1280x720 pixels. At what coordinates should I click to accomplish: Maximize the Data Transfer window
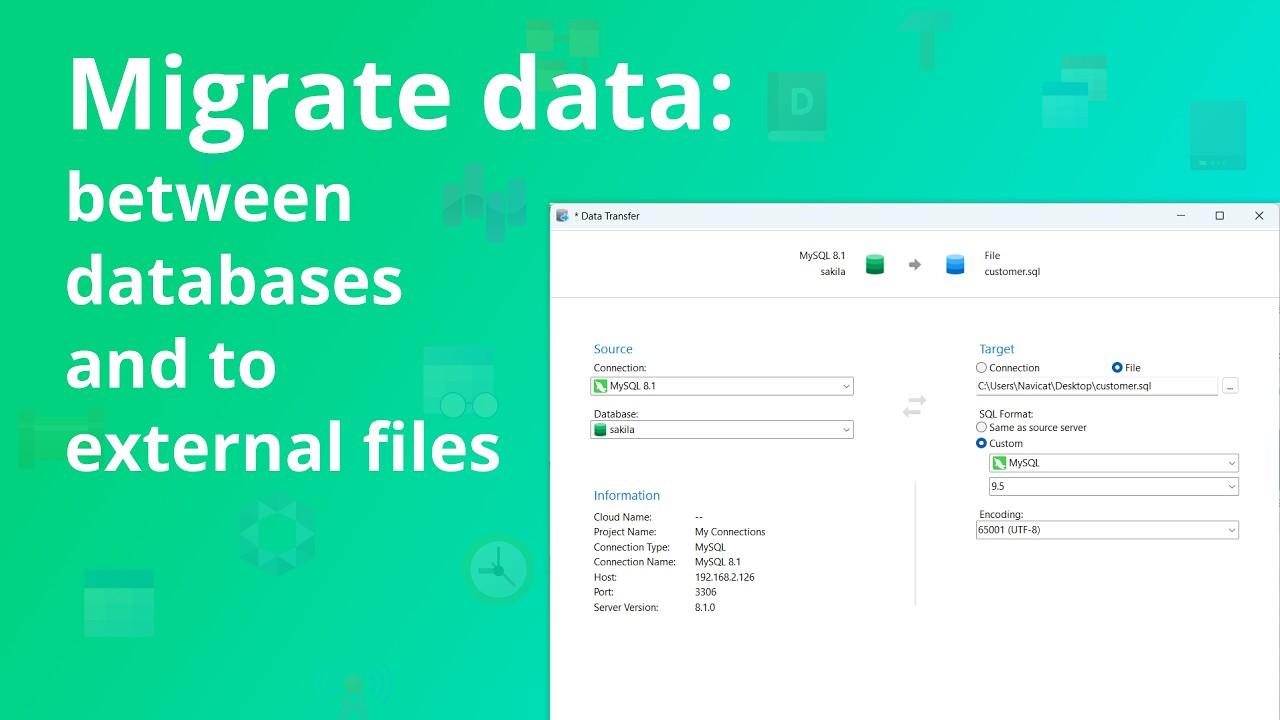(x=1219, y=216)
